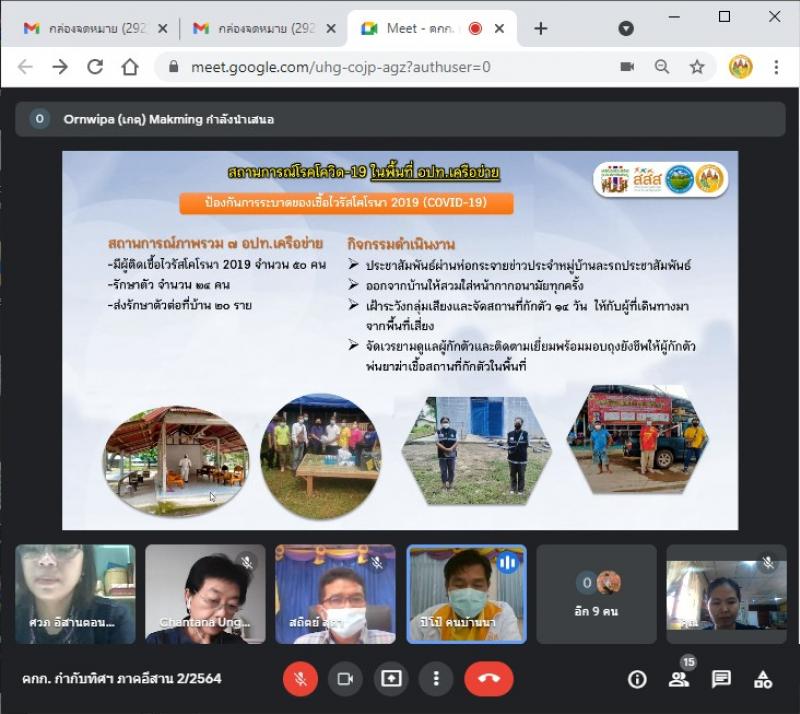Open a new browser tab

pos(541,29)
